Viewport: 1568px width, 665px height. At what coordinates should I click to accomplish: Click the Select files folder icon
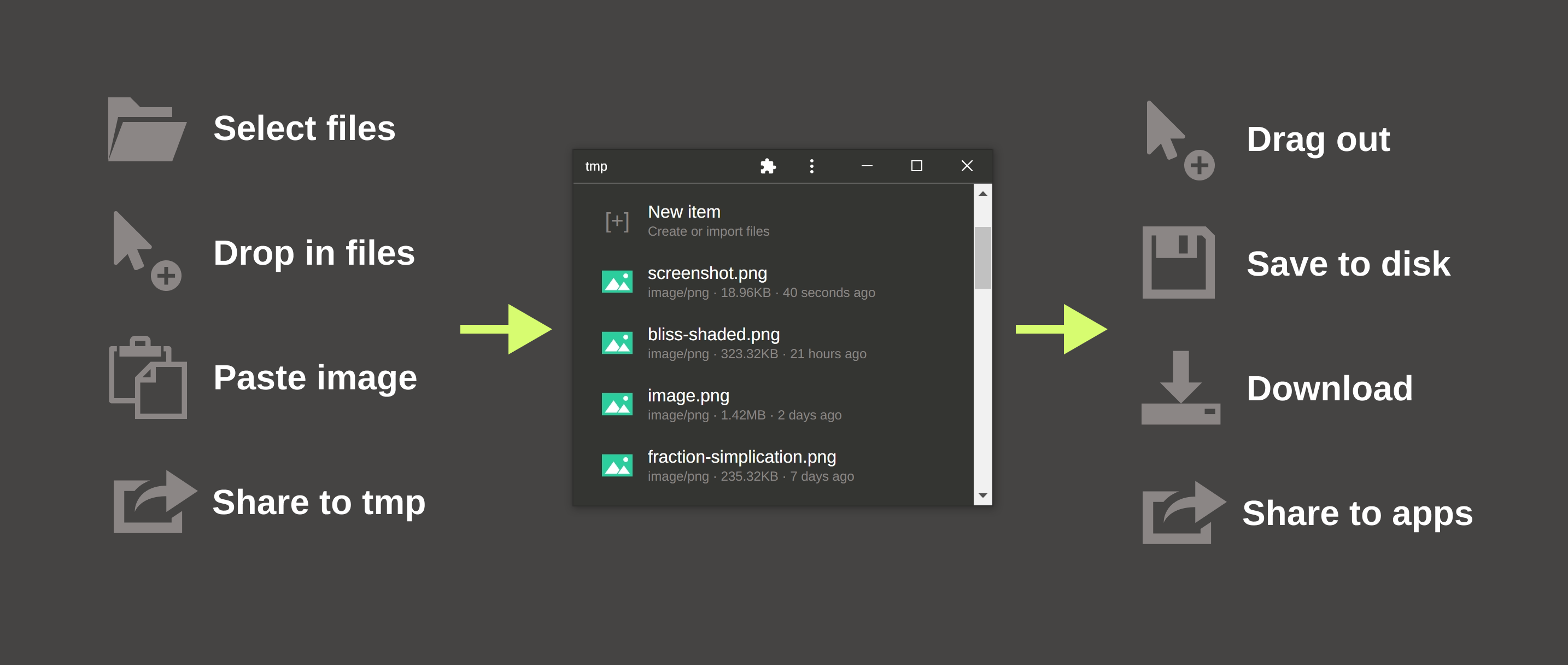pos(147,130)
